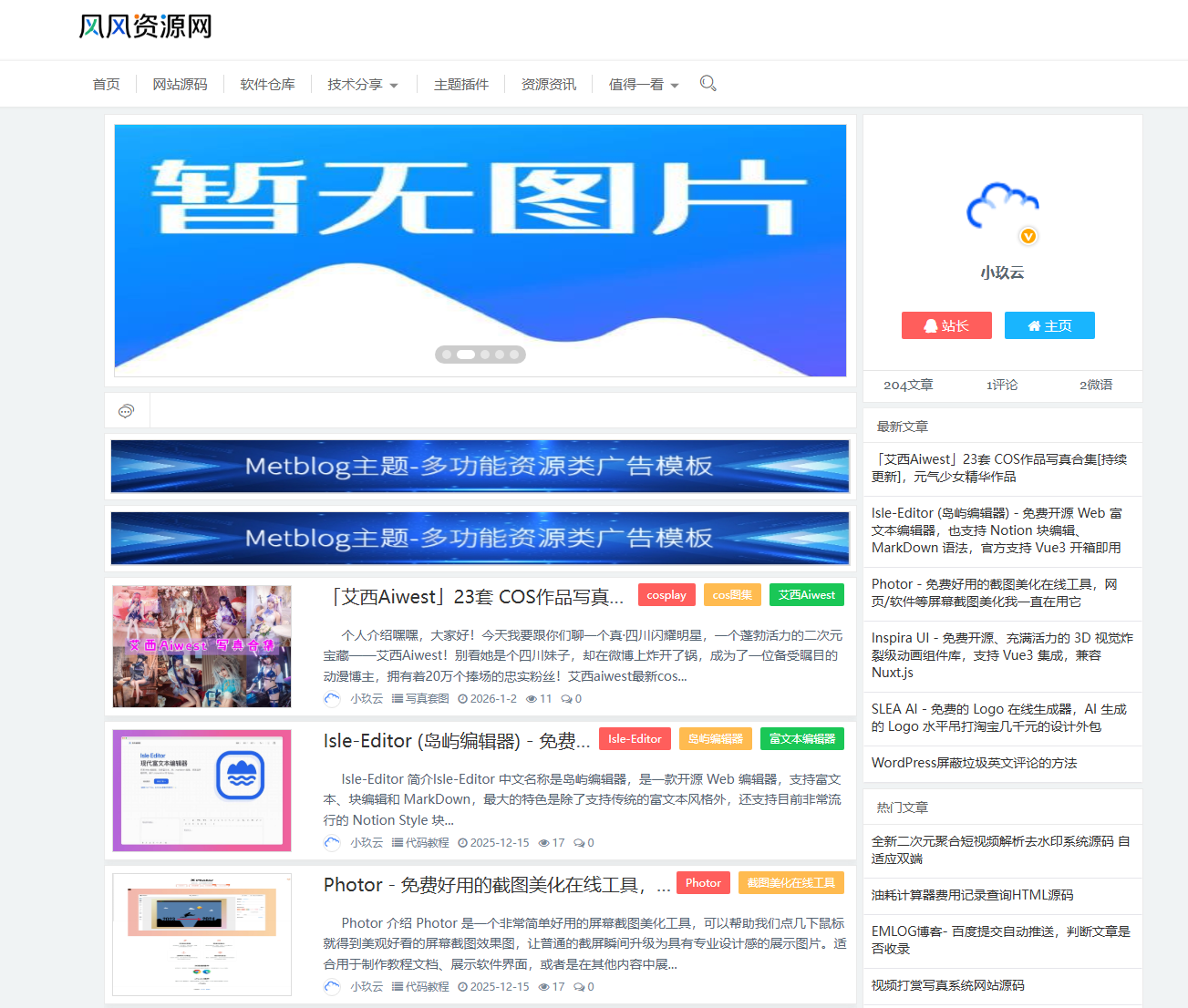Click the green 艾西Aiwest tag swatch

(806, 594)
